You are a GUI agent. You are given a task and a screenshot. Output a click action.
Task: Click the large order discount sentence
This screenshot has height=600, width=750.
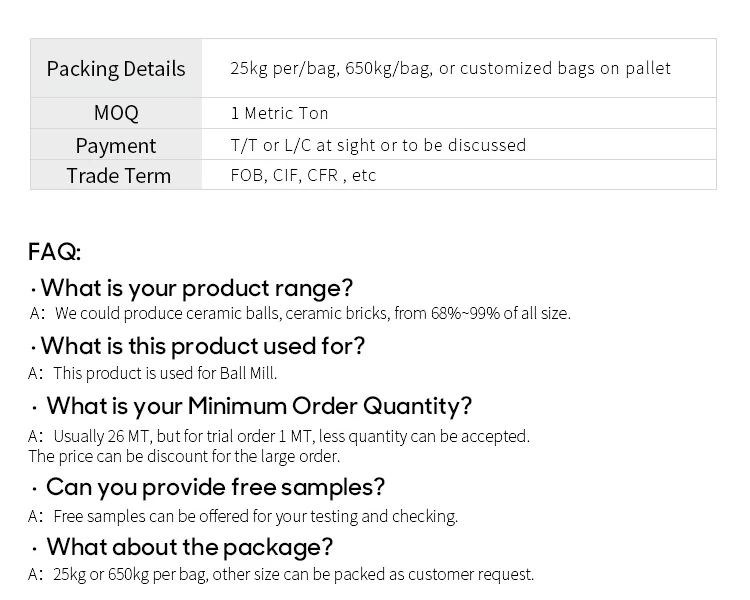pyautogui.click(x=184, y=456)
